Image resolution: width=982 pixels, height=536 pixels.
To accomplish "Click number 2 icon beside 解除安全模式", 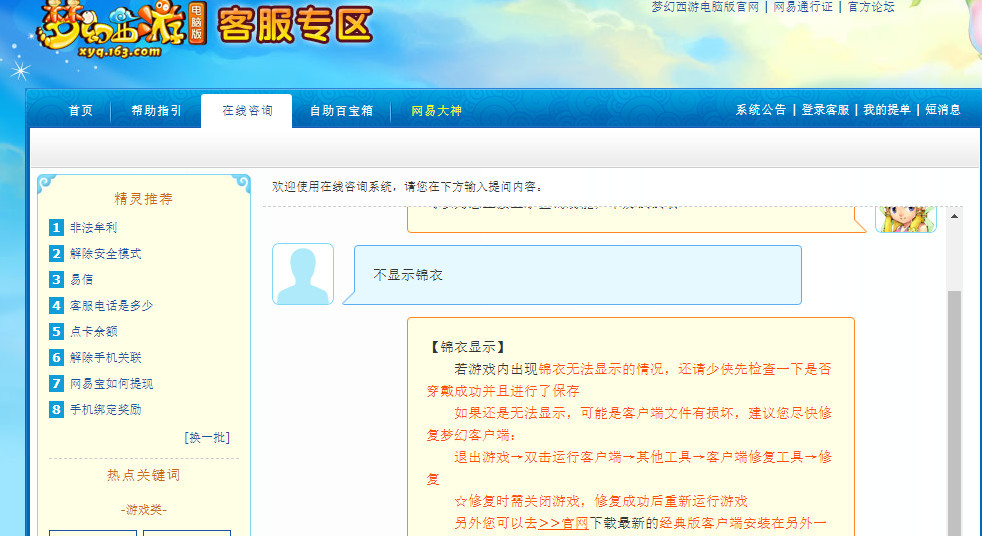I will tap(56, 254).
